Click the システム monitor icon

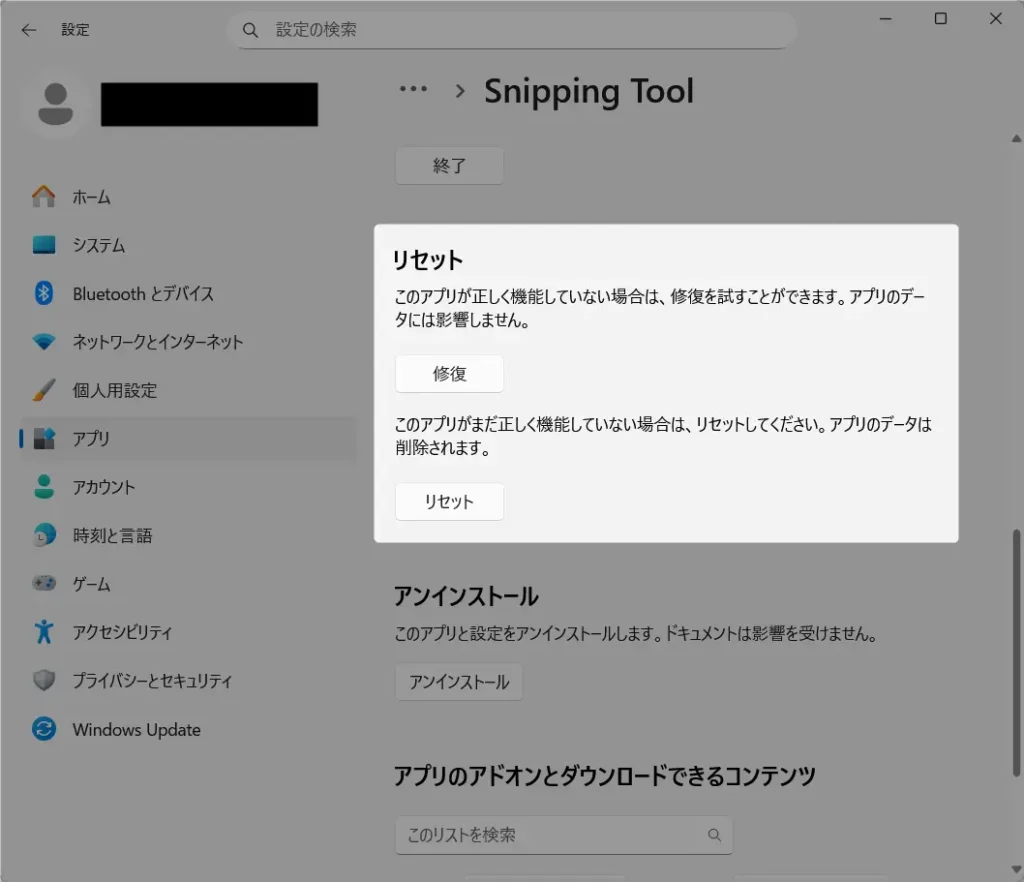(x=44, y=245)
